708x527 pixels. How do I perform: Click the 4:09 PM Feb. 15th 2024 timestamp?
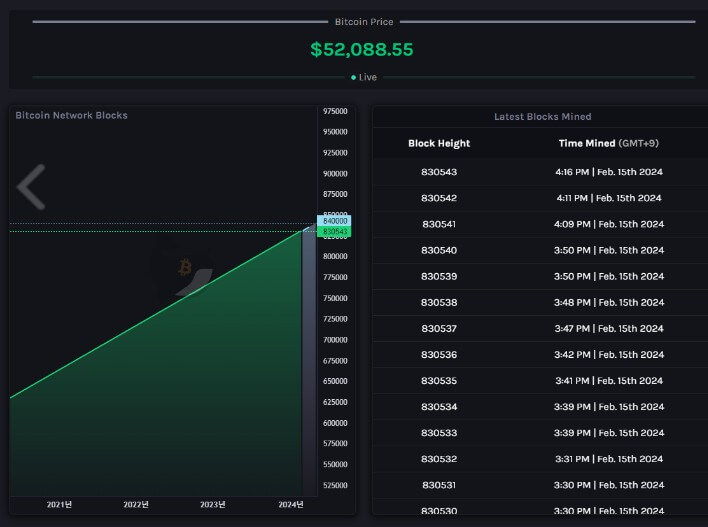point(609,224)
